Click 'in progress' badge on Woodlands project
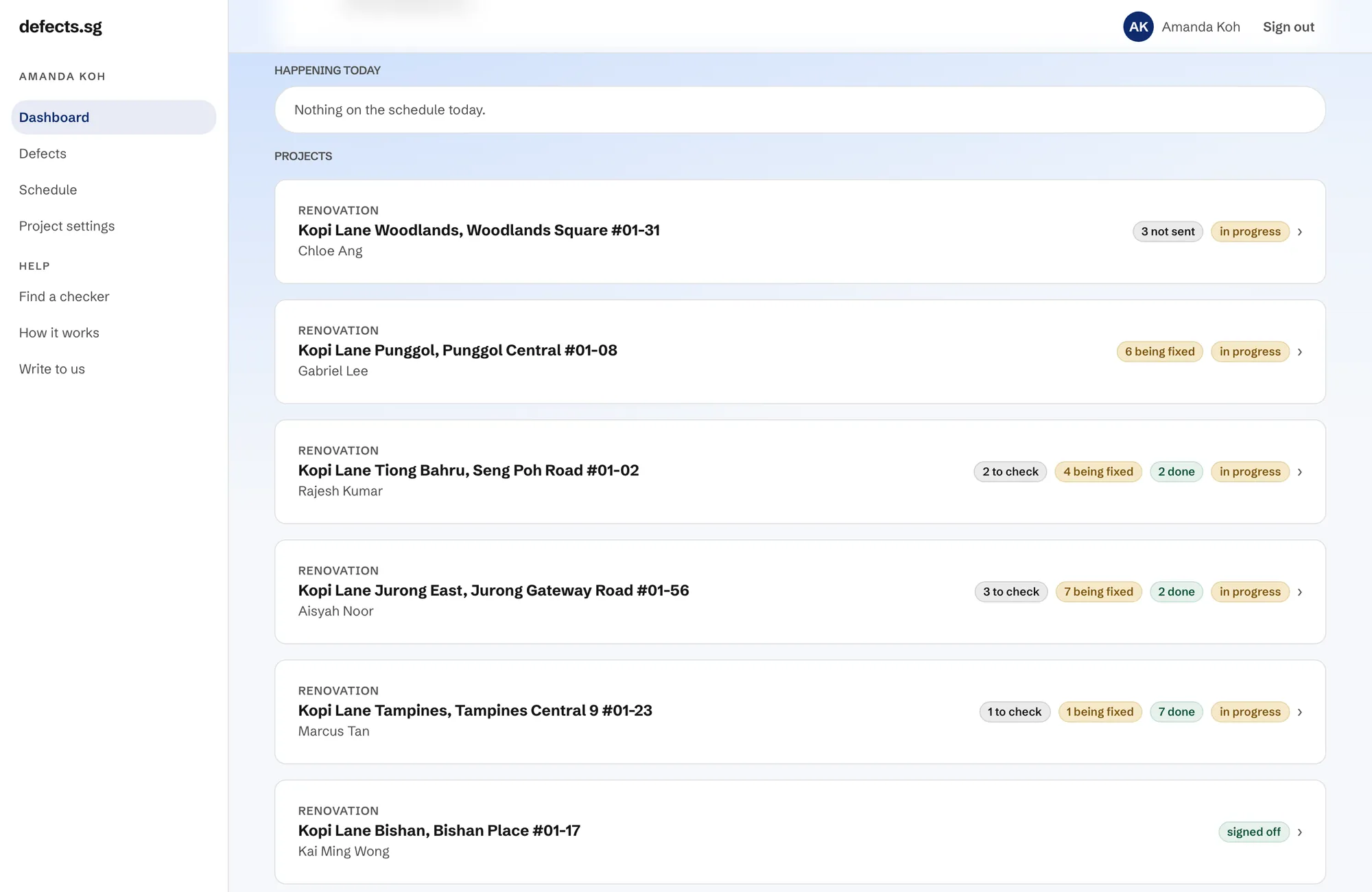Viewport: 1372px width, 892px height. tap(1250, 232)
